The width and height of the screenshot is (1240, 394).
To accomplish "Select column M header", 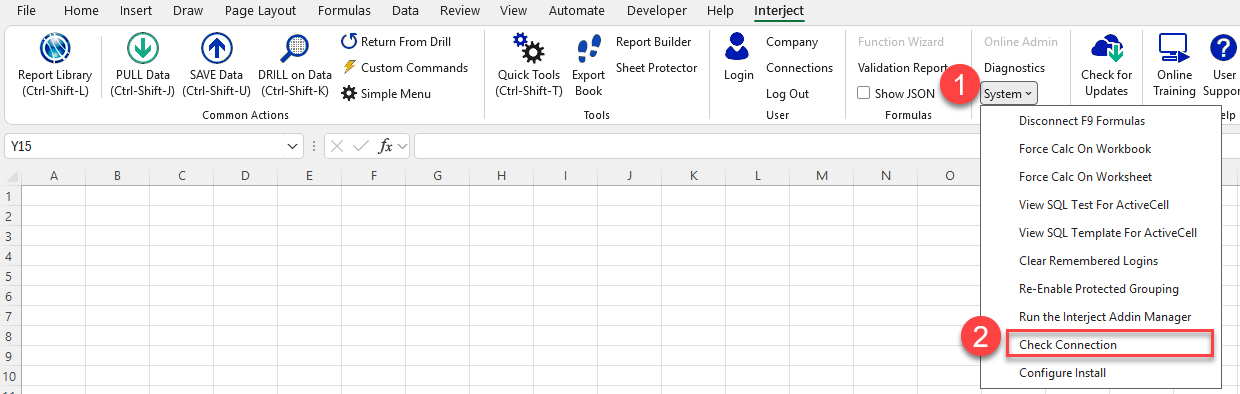I will click(x=822, y=176).
